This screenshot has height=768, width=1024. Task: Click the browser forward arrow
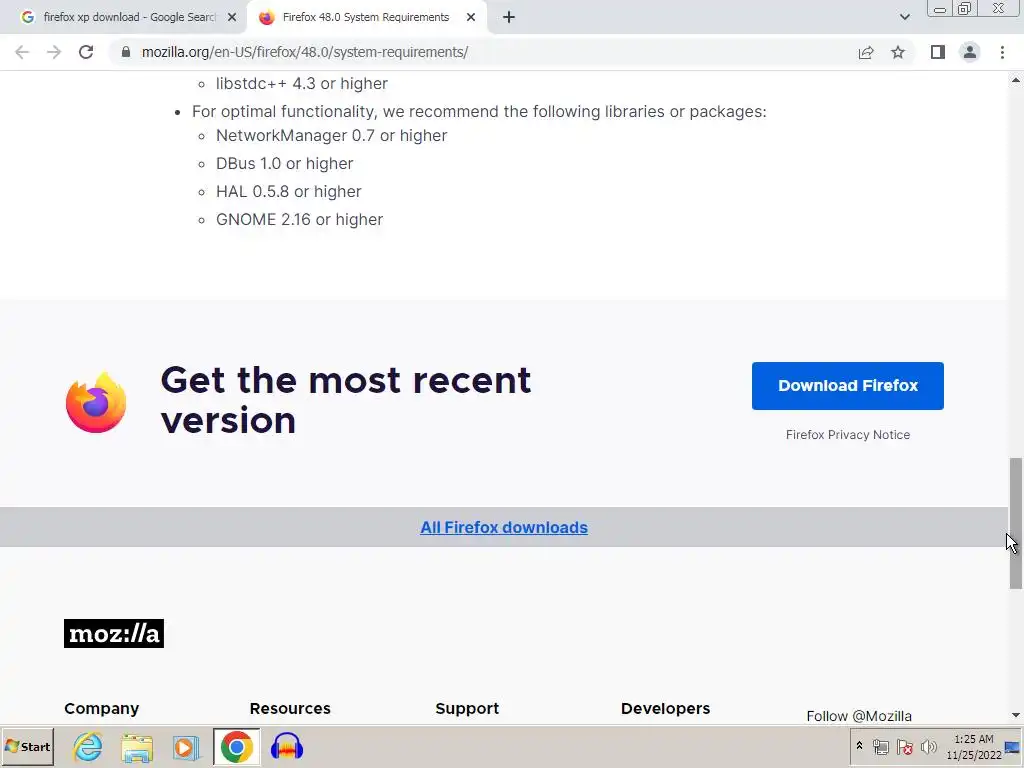coord(54,52)
